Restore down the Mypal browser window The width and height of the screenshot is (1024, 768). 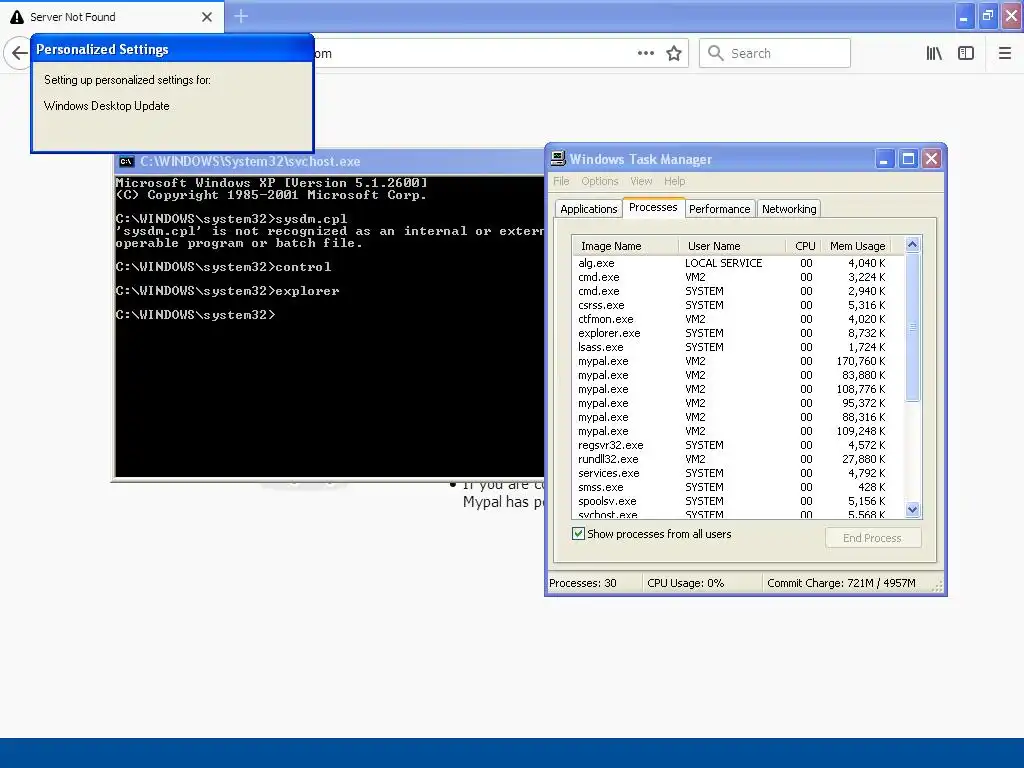click(x=988, y=16)
